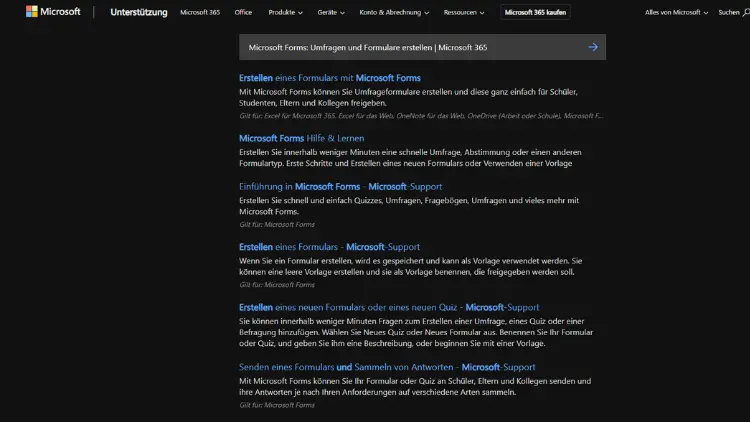The height and width of the screenshot is (422, 750).
Task: Open Microsoft Forms Hilfe & Lernen result
Action: coord(301,138)
